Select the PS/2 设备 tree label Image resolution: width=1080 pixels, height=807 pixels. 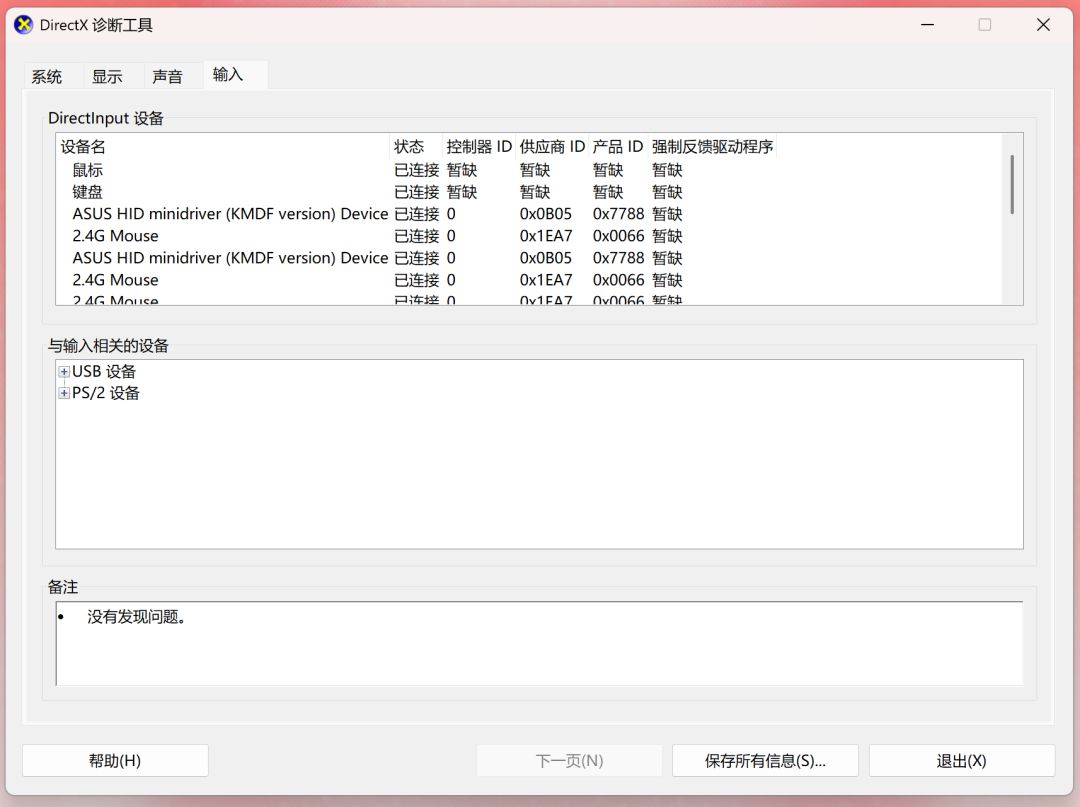[106, 393]
